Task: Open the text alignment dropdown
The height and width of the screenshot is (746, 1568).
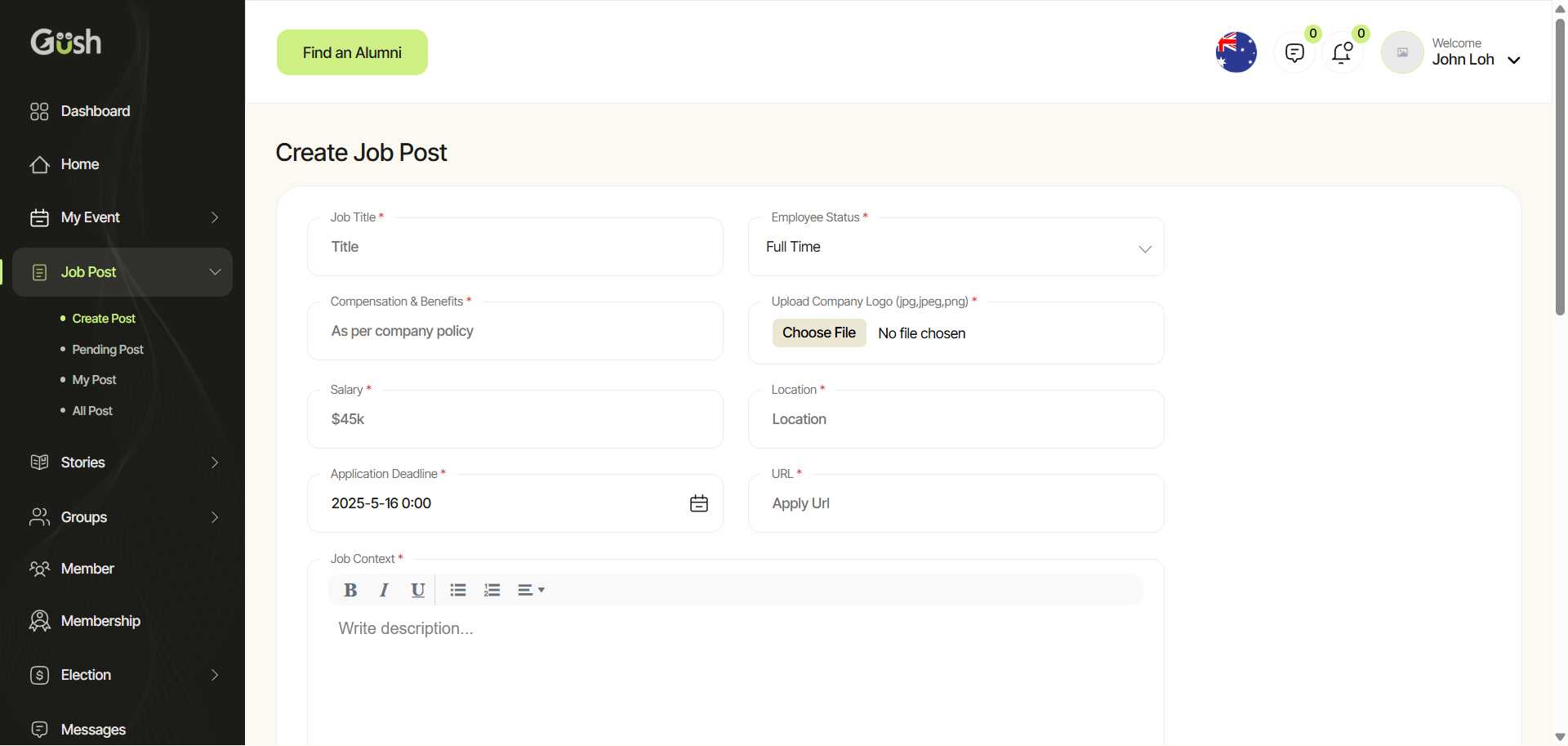Action: coord(531,590)
